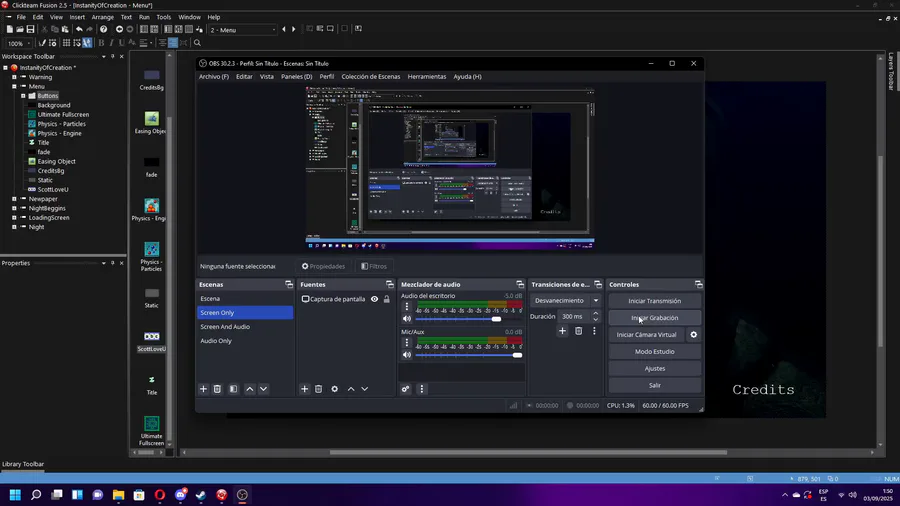This screenshot has width=900, height=506.
Task: Click Save icon in Fusion toolbar
Action: pyautogui.click(x=30, y=29)
